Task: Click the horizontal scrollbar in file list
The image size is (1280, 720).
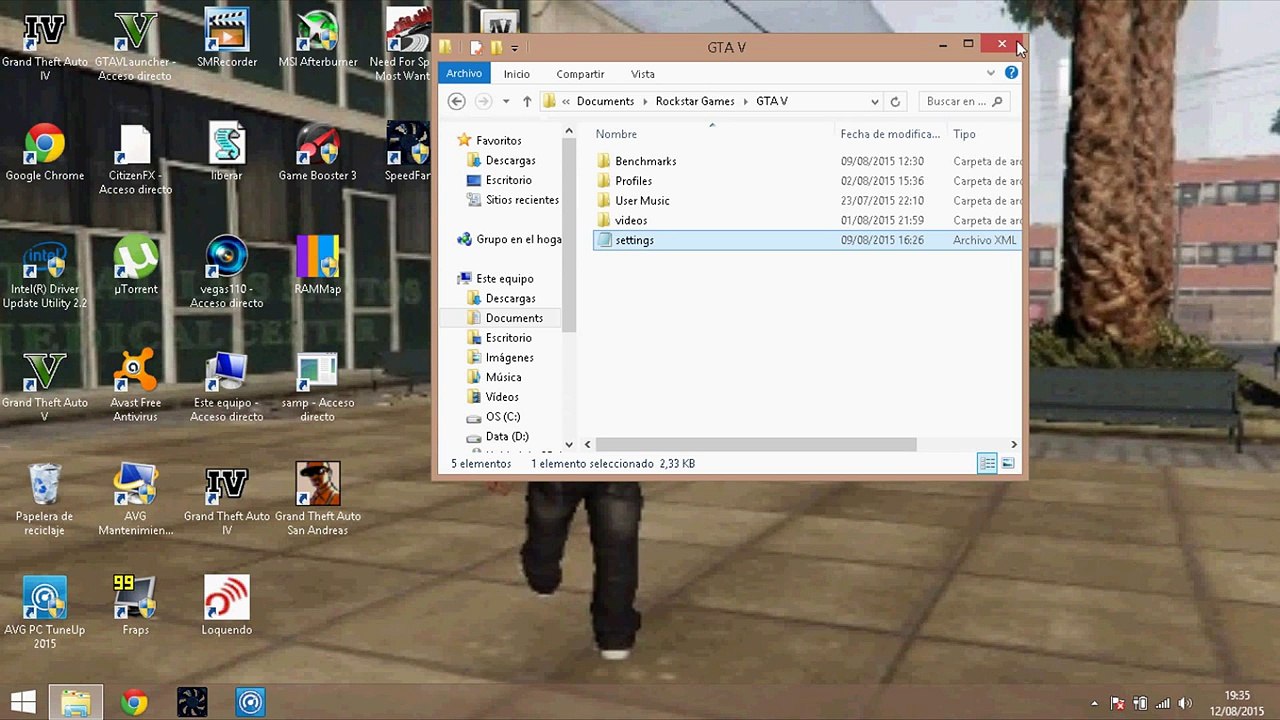Action: point(756,444)
